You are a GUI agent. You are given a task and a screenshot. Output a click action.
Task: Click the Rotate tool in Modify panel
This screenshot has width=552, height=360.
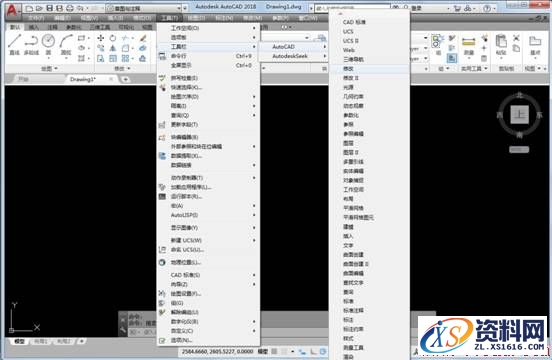tap(113, 38)
